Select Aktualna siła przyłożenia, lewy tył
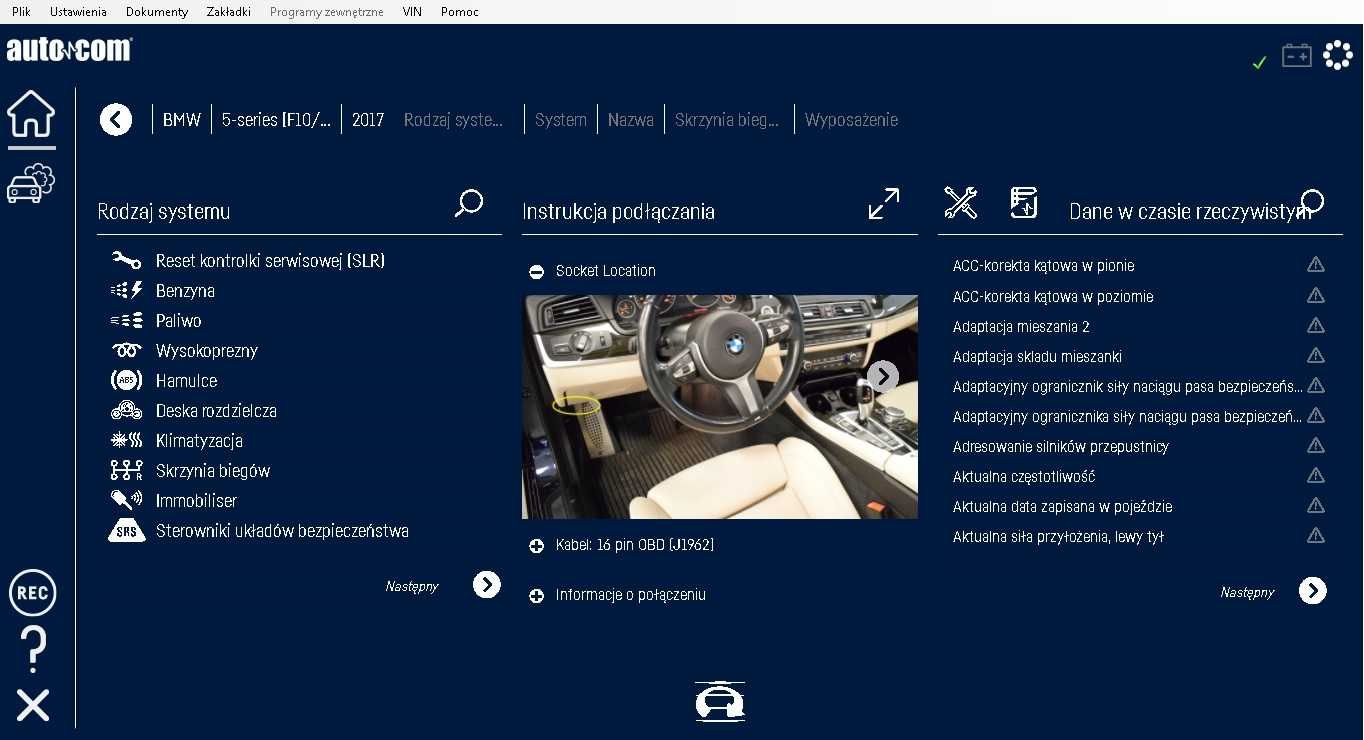1364x740 pixels. (x=1058, y=536)
